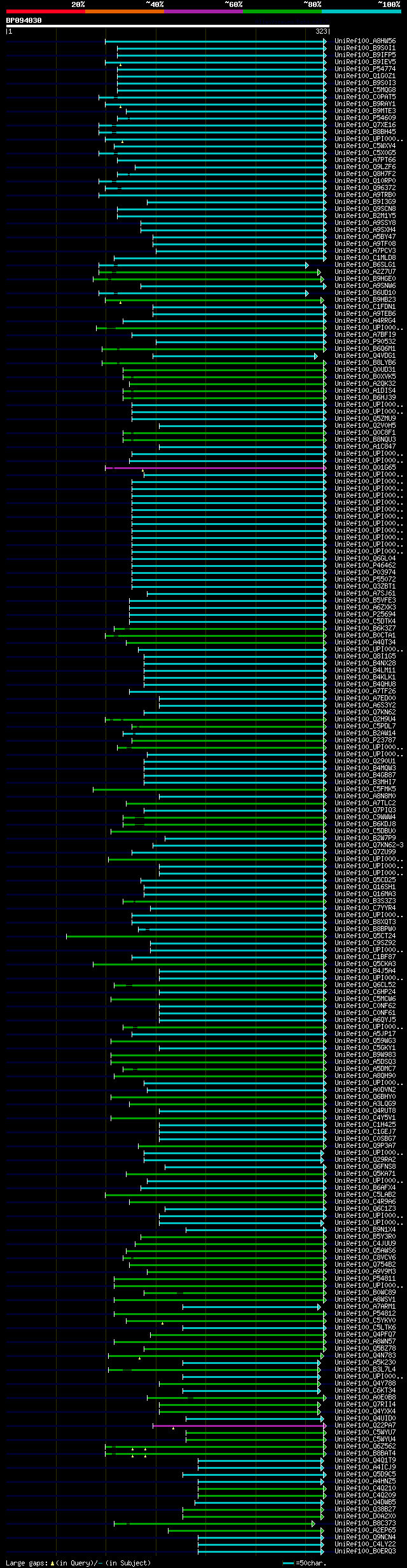
Task: Select the UniRef100_Q4UID0 label
Action: click(x=365, y=1419)
